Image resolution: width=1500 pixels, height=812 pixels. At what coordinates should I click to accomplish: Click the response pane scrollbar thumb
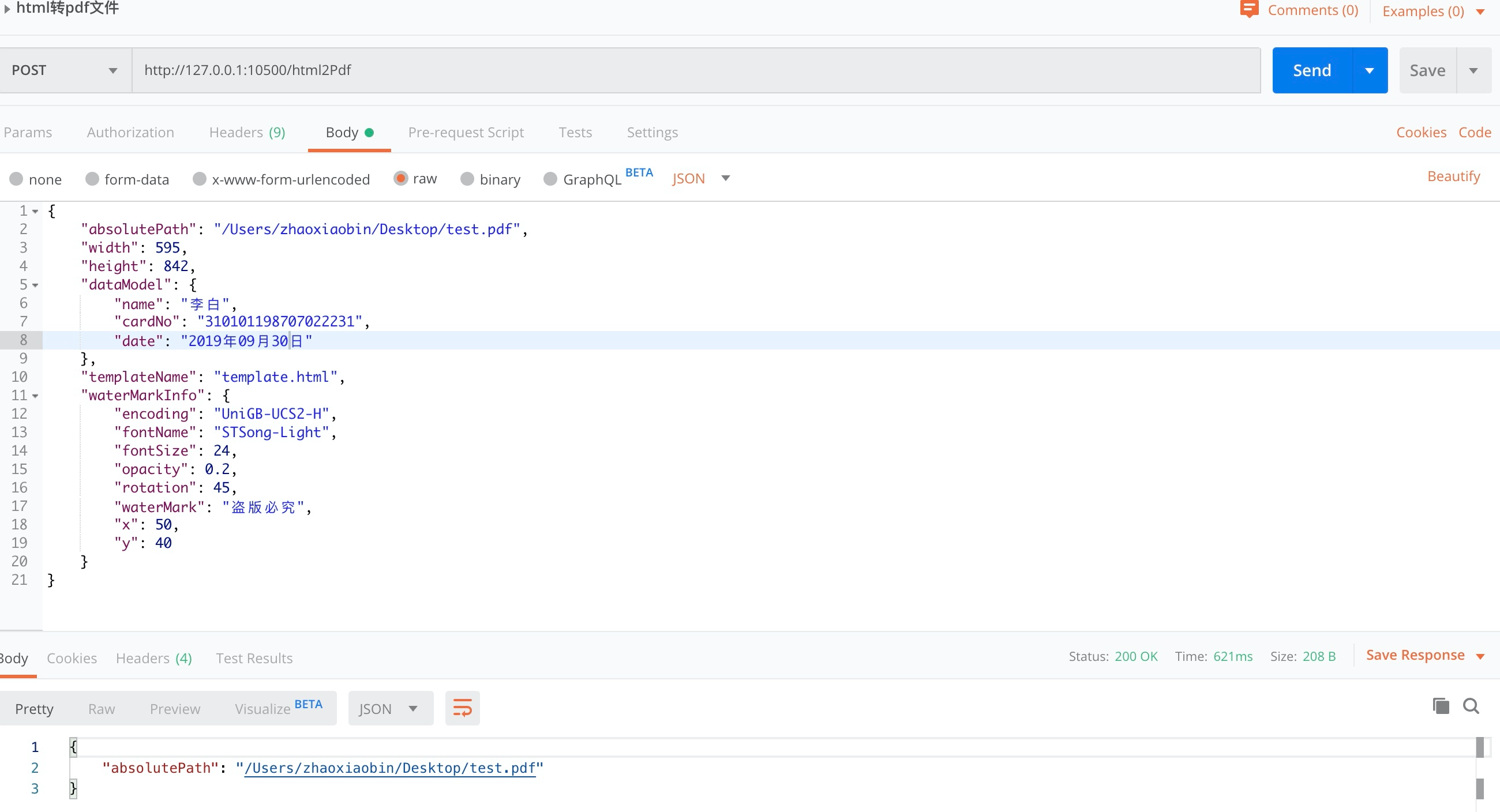(x=1480, y=747)
